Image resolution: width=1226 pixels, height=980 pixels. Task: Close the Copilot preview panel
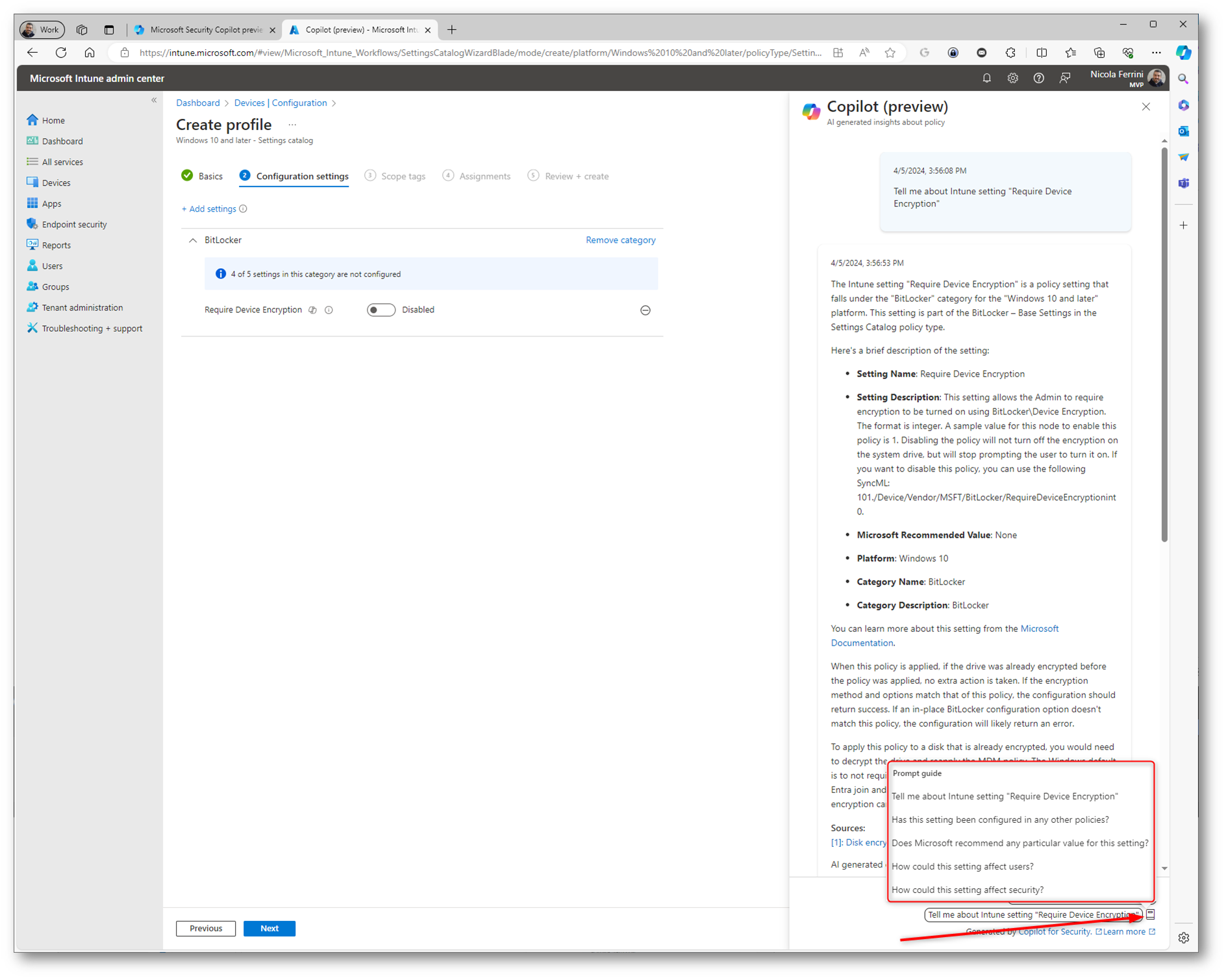click(1145, 107)
